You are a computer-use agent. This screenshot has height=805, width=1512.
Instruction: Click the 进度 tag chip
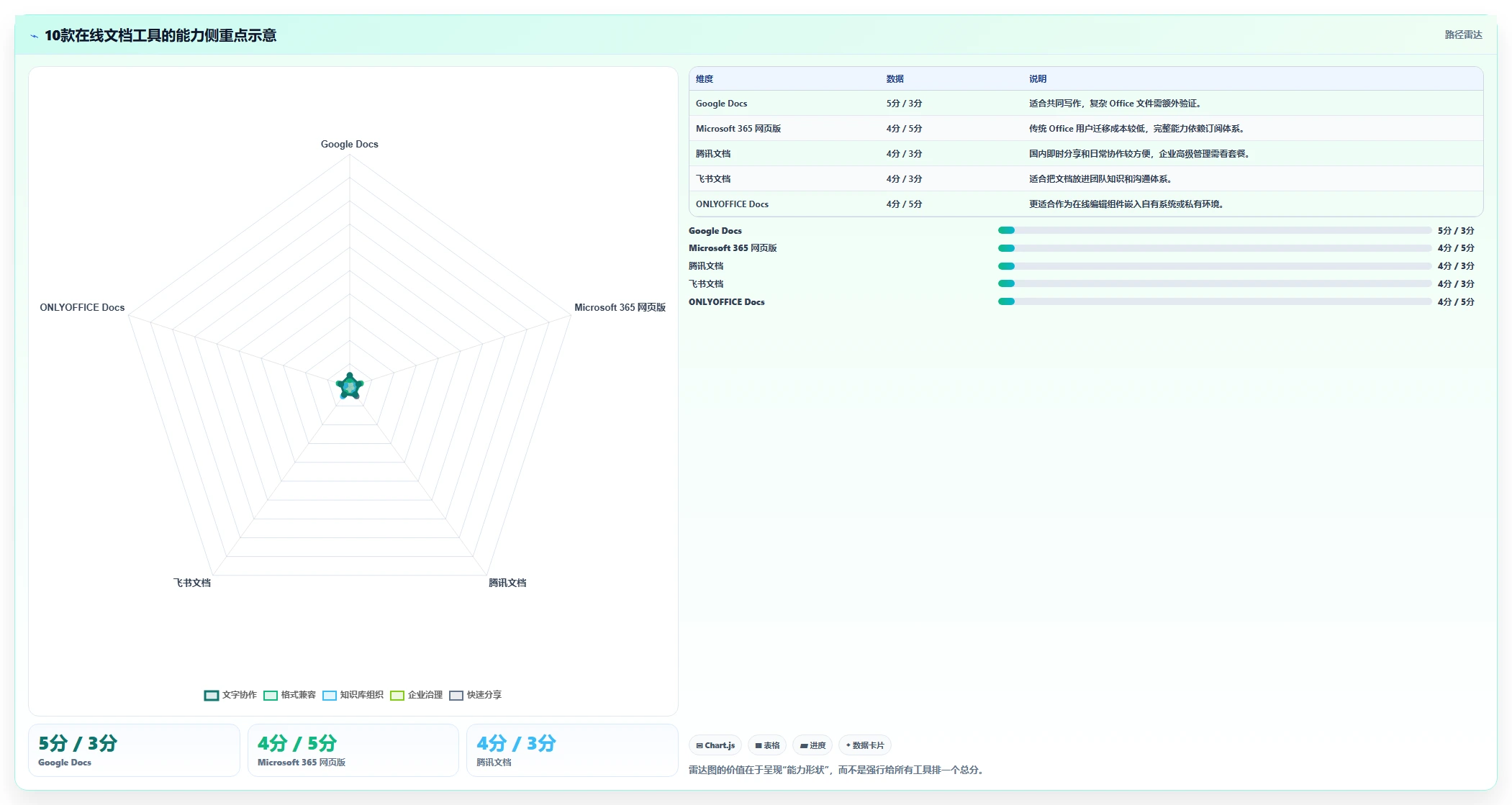pos(812,745)
